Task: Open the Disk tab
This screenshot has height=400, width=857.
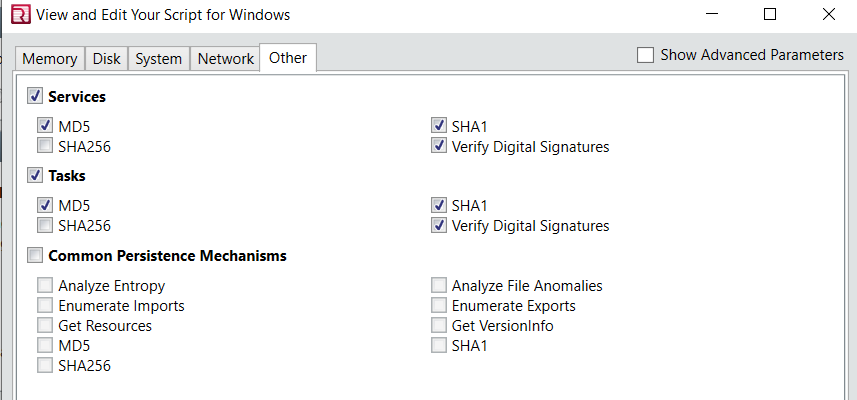Action: [x=107, y=58]
